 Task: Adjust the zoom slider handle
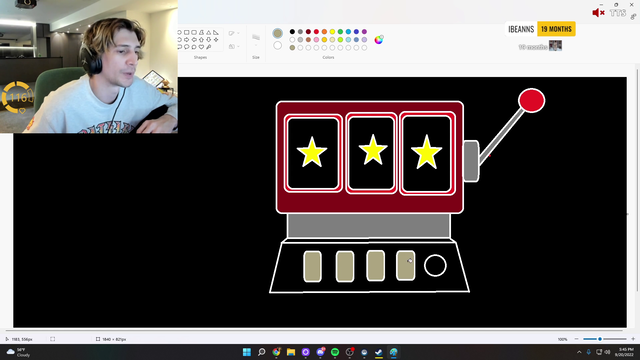600,339
